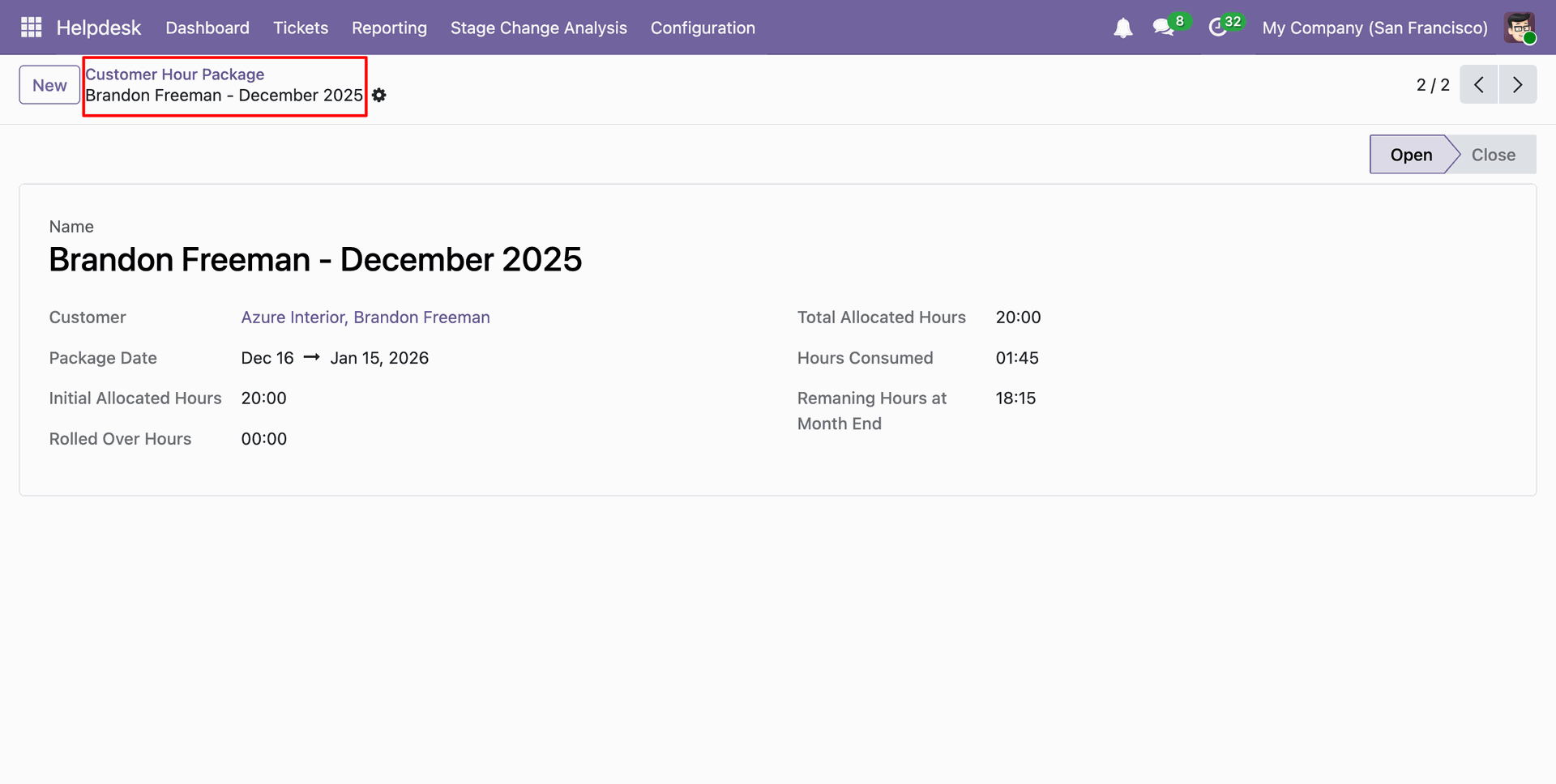Open Stage Change Analysis menu

point(538,28)
